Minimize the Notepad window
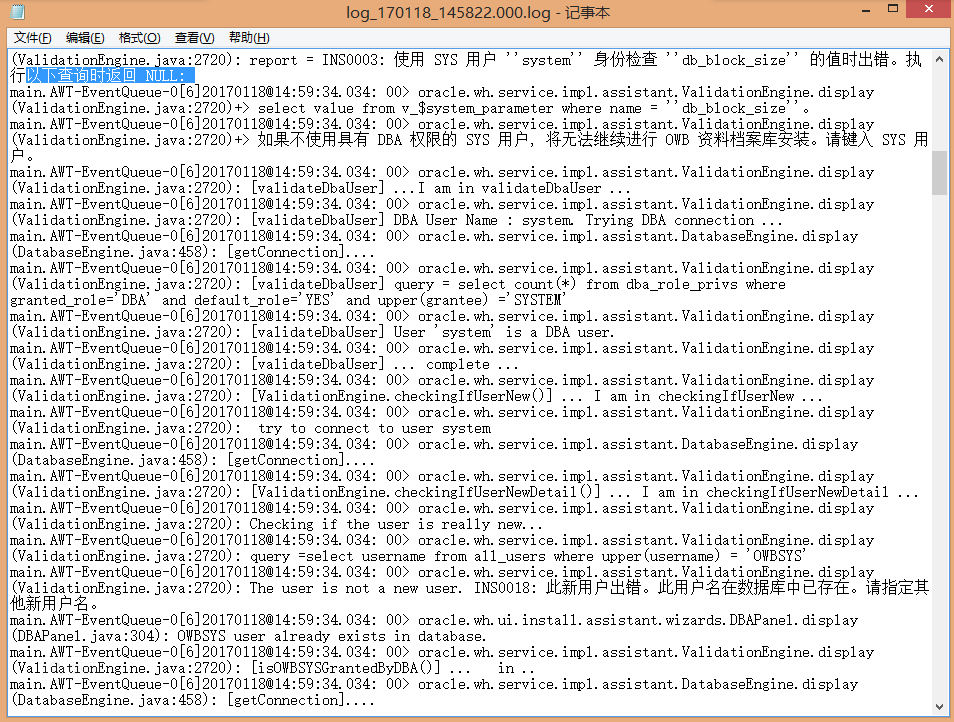This screenshot has height=722, width=954. coord(866,10)
